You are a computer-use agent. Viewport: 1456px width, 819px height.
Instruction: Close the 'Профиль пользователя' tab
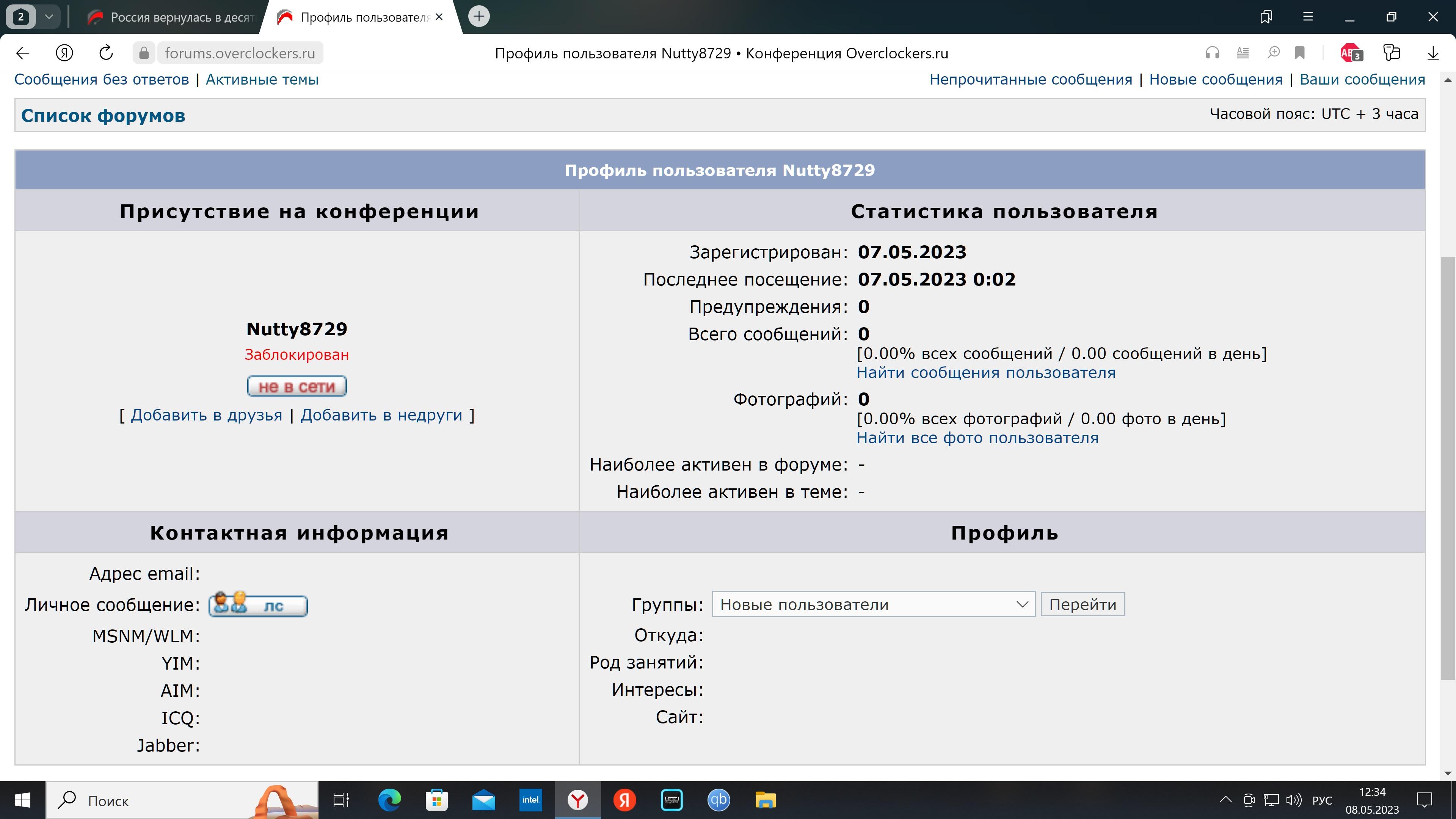point(439,17)
